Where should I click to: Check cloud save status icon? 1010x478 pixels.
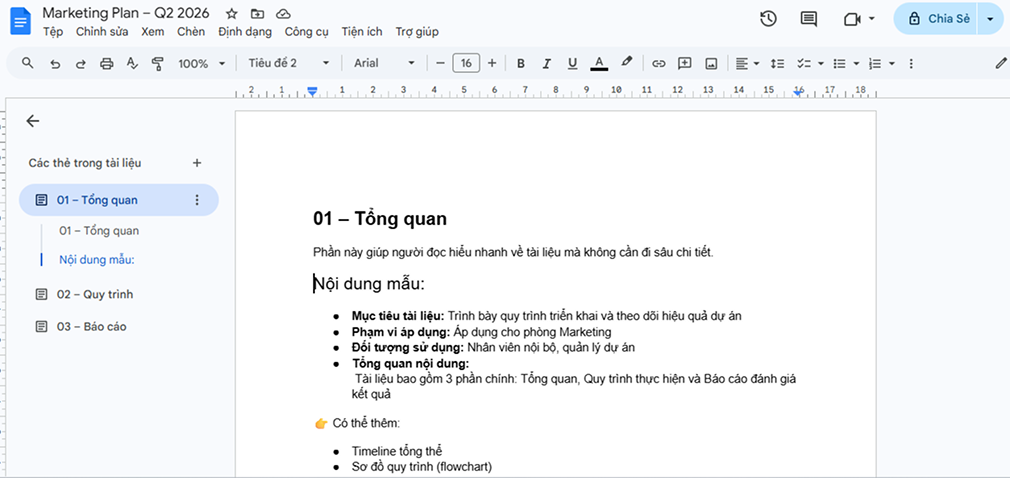pyautogui.click(x=283, y=14)
